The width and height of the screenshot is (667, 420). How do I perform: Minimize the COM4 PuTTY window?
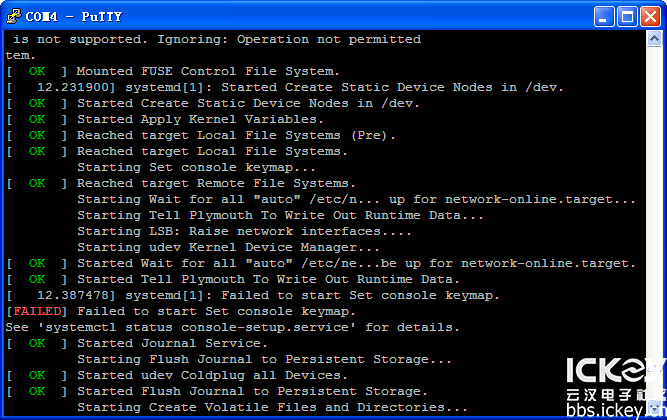(604, 17)
